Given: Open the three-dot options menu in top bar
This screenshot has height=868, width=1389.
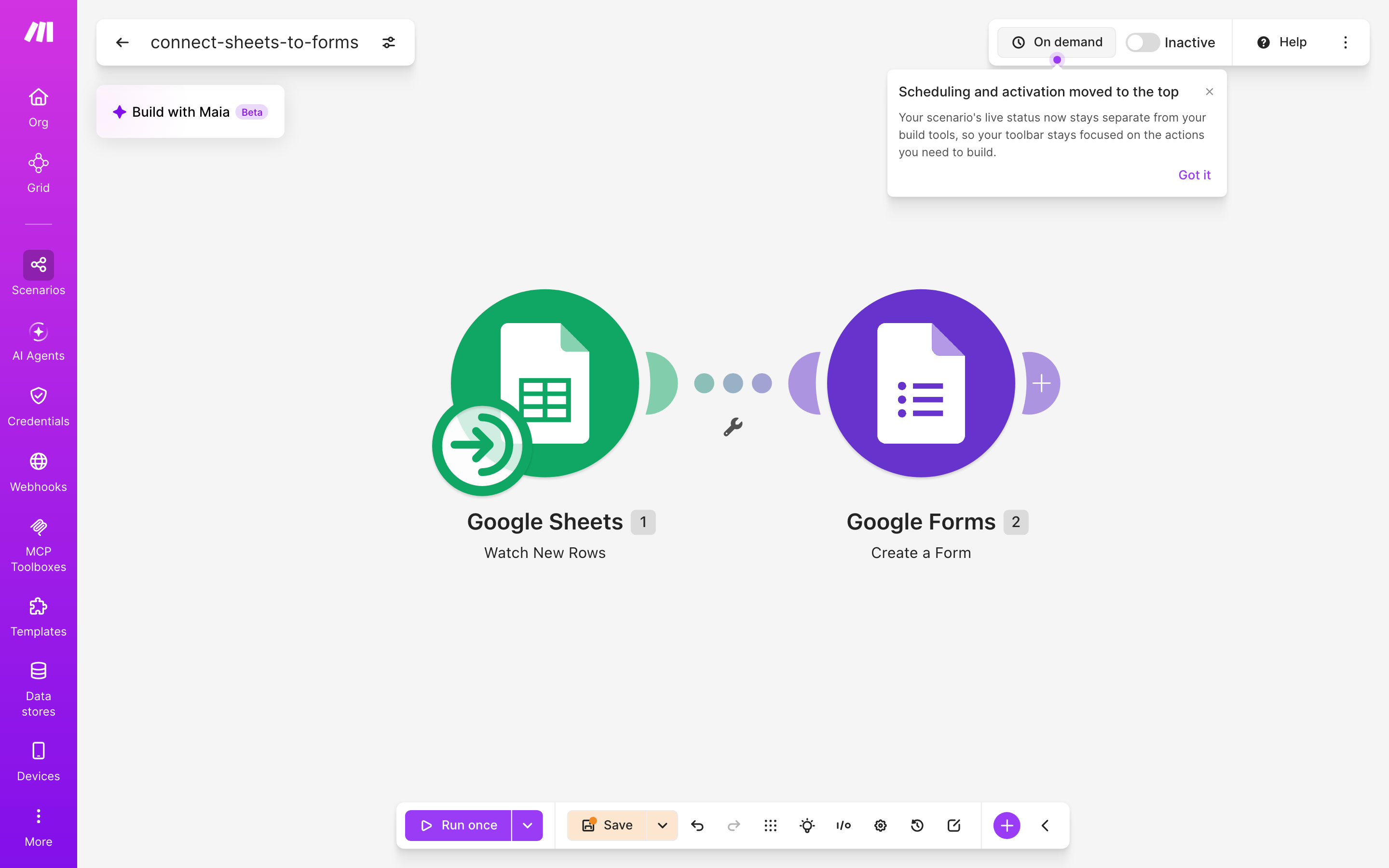Looking at the screenshot, I should [1346, 42].
